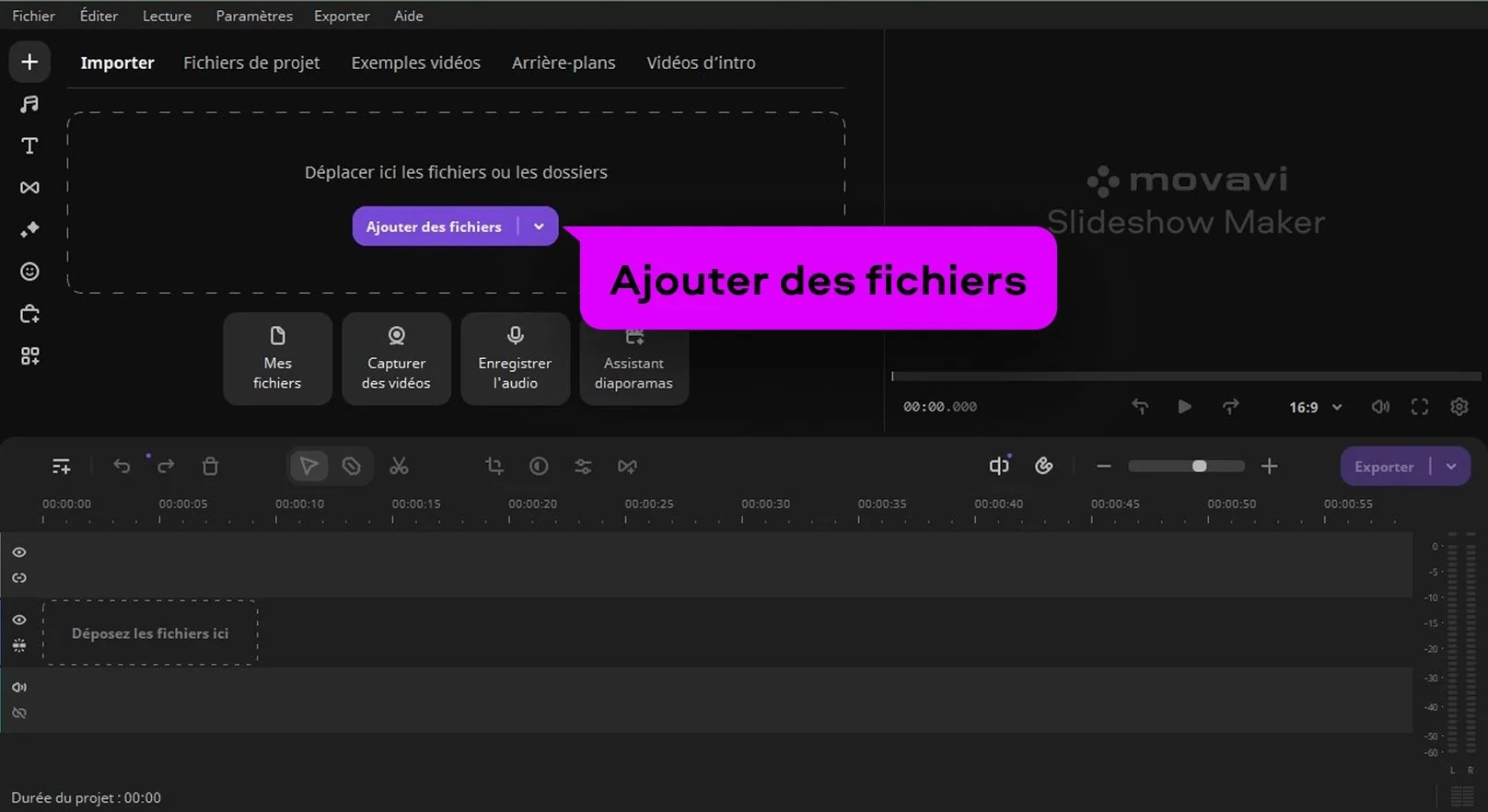Open the Paramètres menu
Screen dimensions: 1488x812
click(x=254, y=16)
